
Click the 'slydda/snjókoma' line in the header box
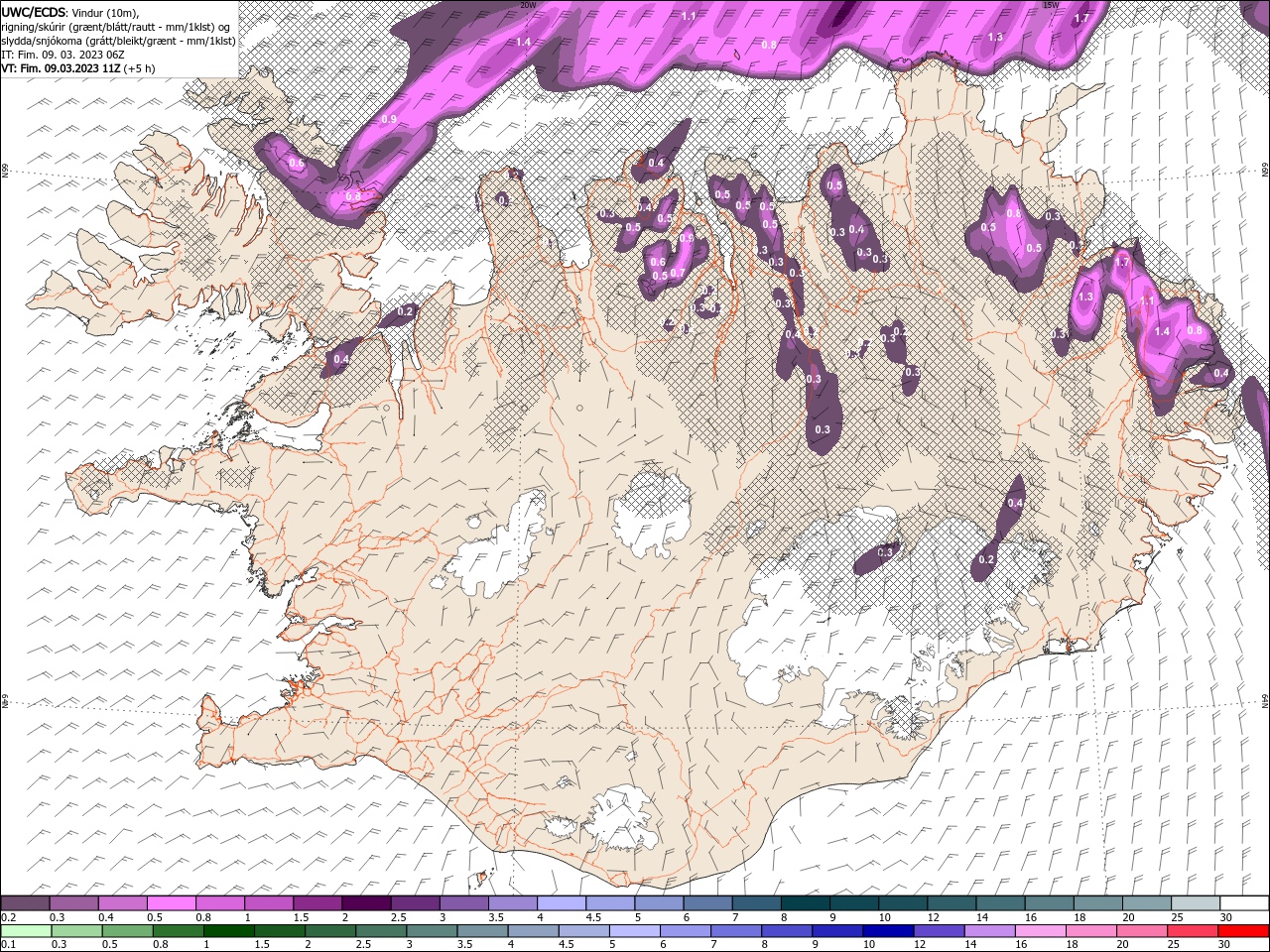(118, 41)
